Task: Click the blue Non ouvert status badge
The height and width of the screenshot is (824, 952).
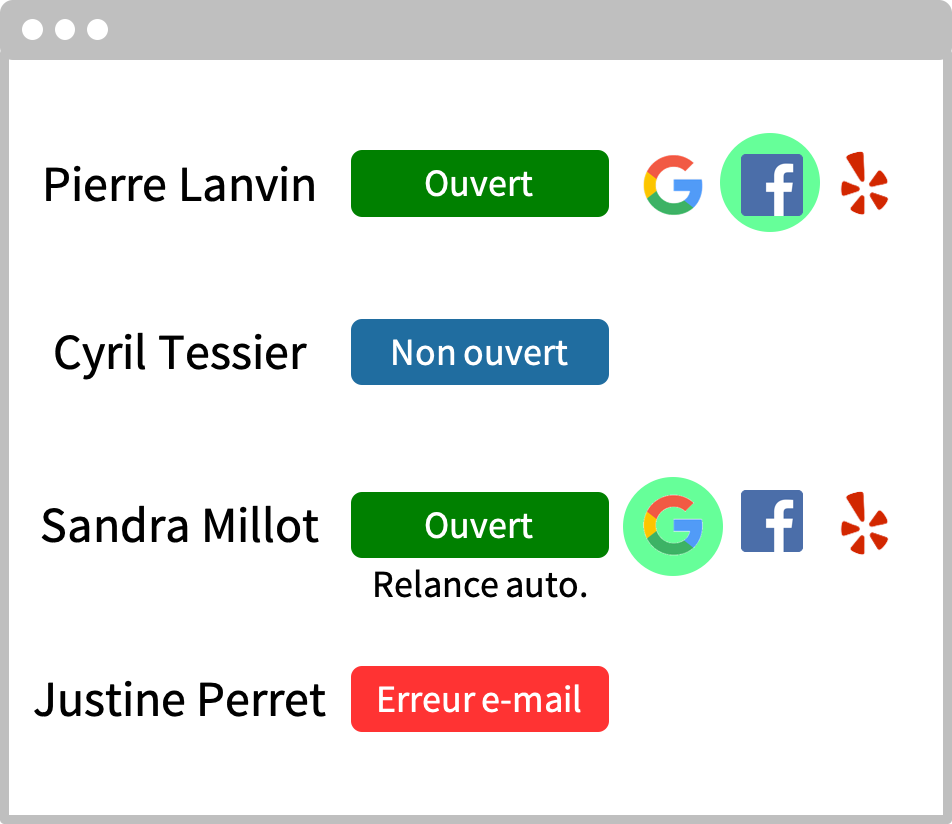Action: (480, 352)
